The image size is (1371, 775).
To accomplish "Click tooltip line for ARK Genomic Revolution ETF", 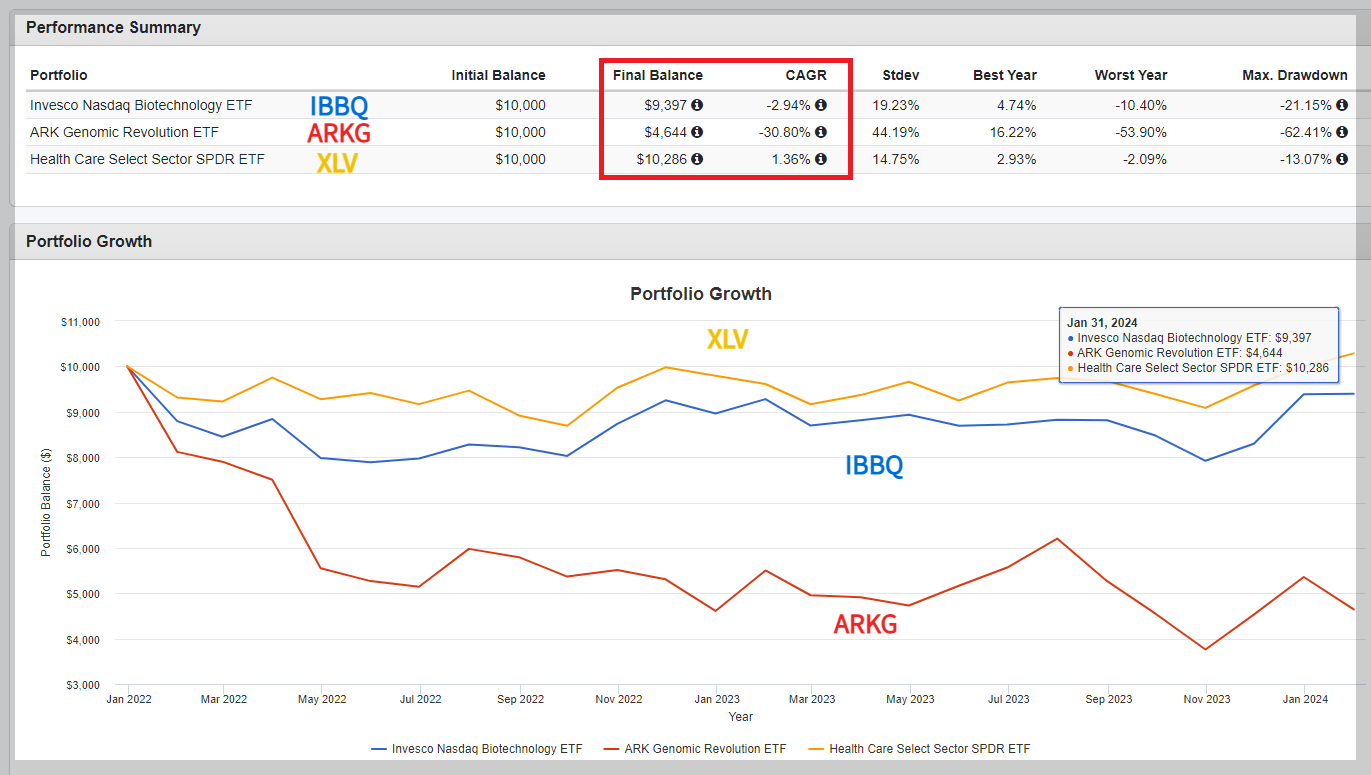I will click(1175, 353).
